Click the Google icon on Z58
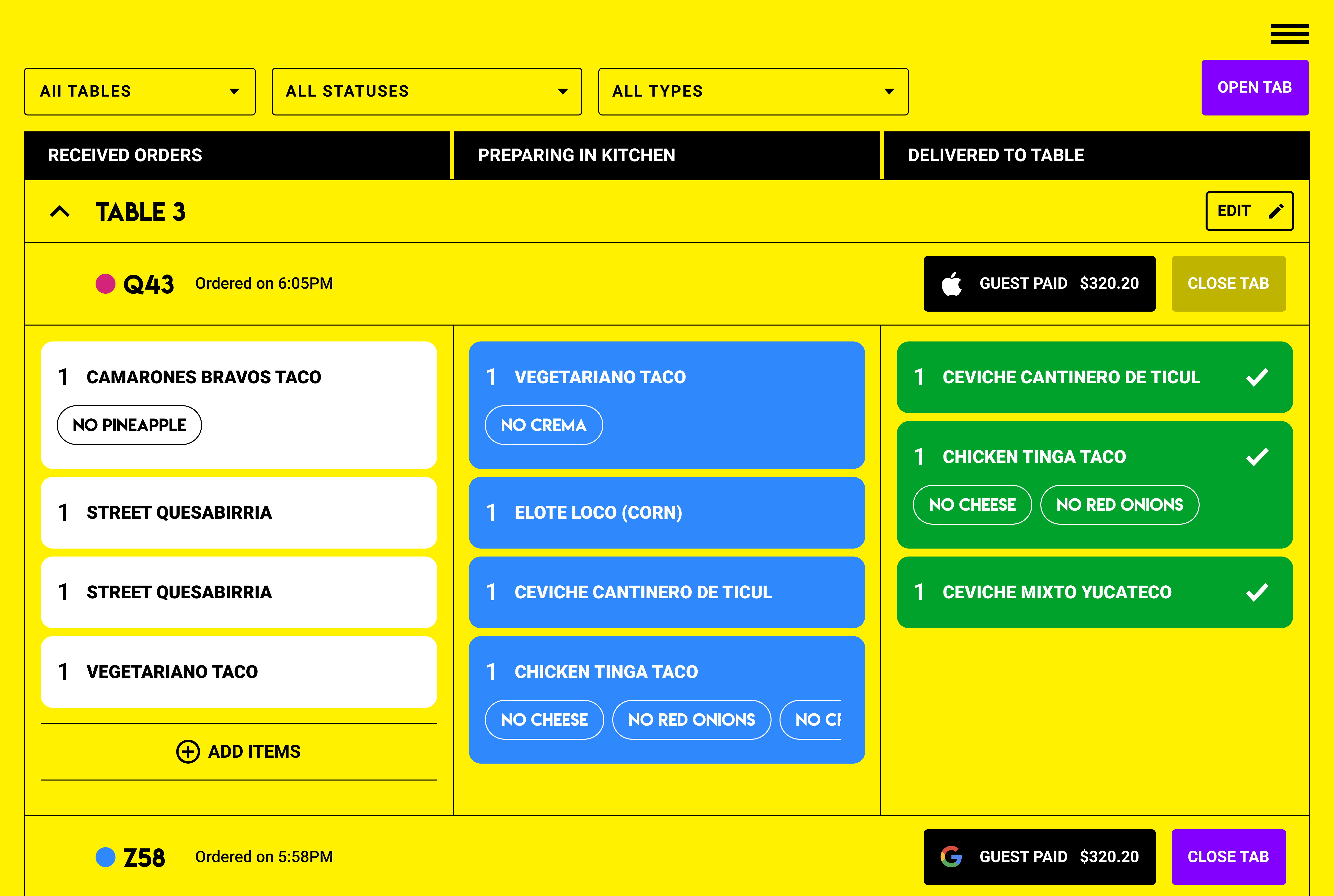The width and height of the screenshot is (1334, 896). pyautogui.click(x=951, y=857)
